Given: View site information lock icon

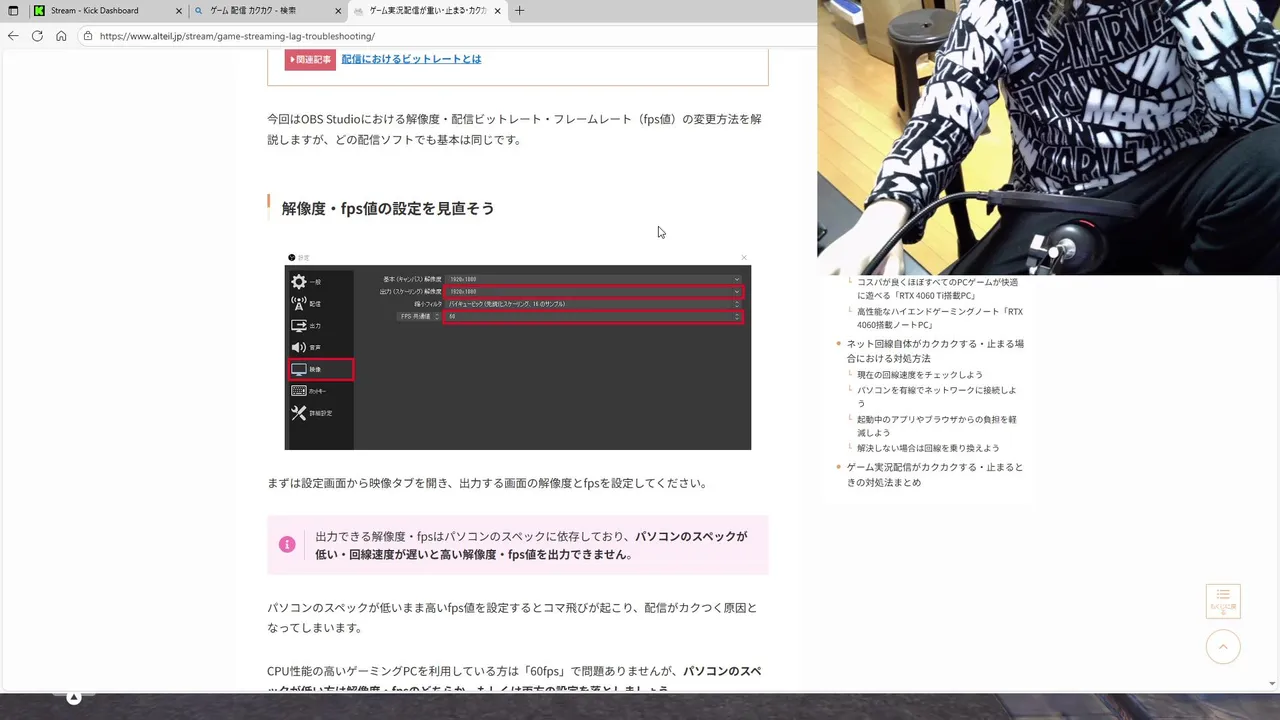Looking at the screenshot, I should click(88, 36).
